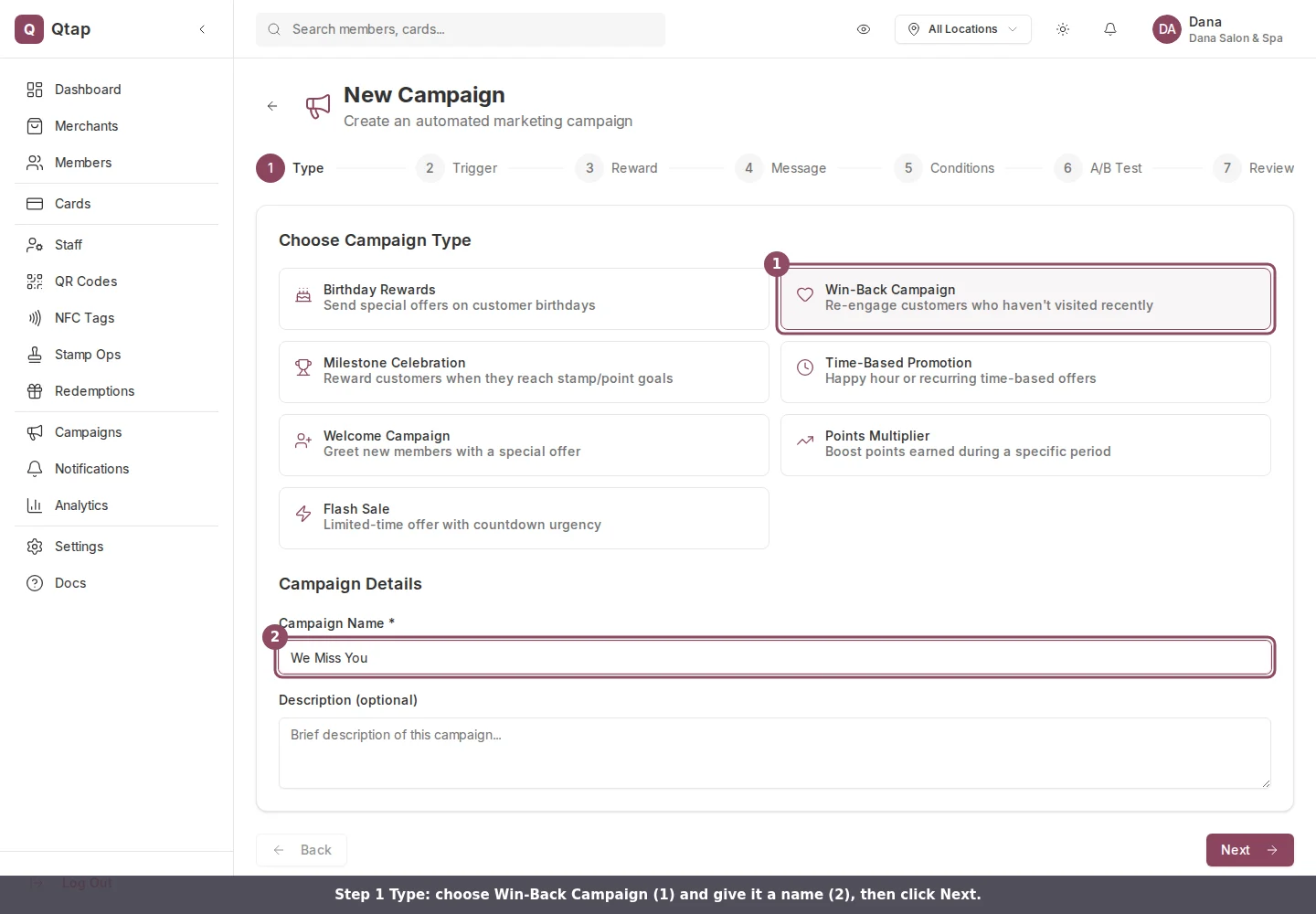Click the Campaigns megaphone icon in sidebar
1316x914 pixels.
tap(35, 432)
